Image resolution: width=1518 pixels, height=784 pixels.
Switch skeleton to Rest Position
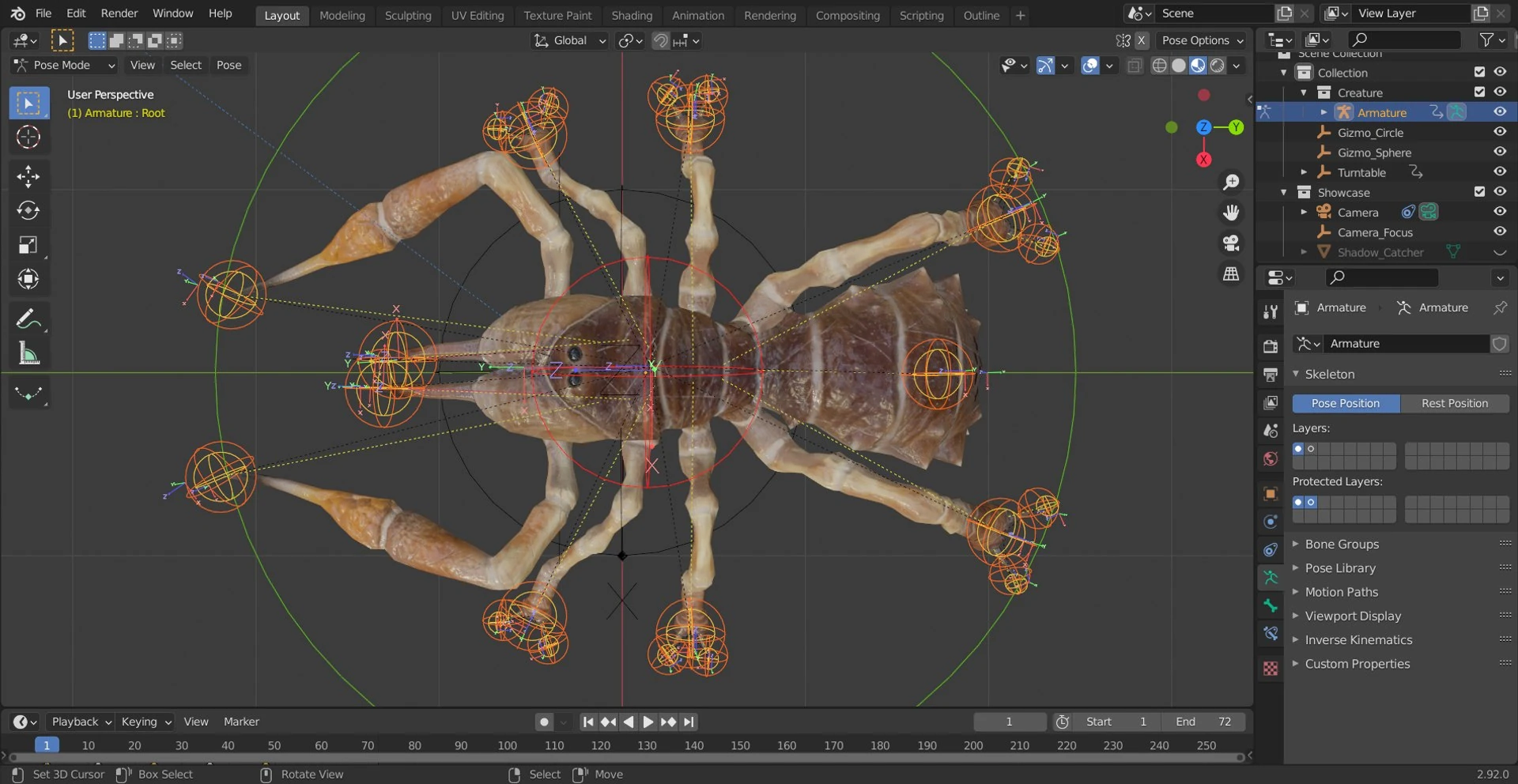tap(1455, 403)
